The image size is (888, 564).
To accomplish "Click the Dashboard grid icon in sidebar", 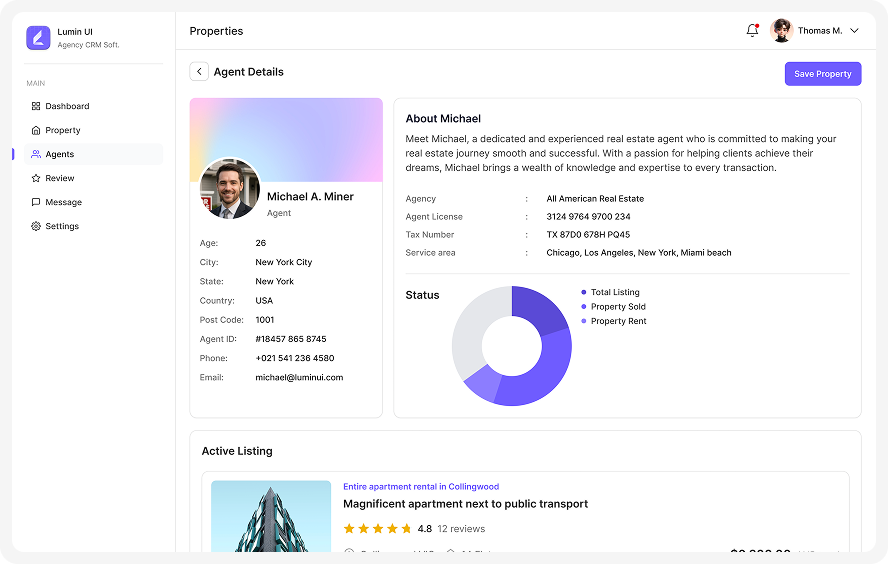I will tap(36, 106).
